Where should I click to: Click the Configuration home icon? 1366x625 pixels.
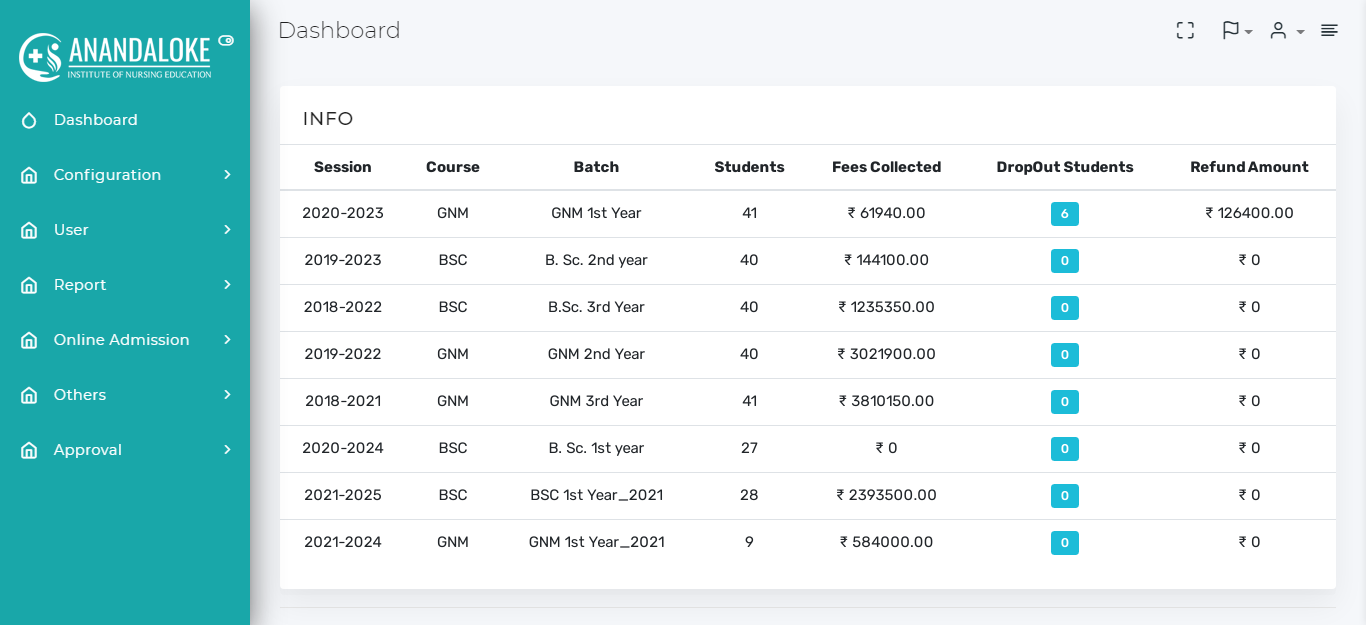click(x=29, y=175)
